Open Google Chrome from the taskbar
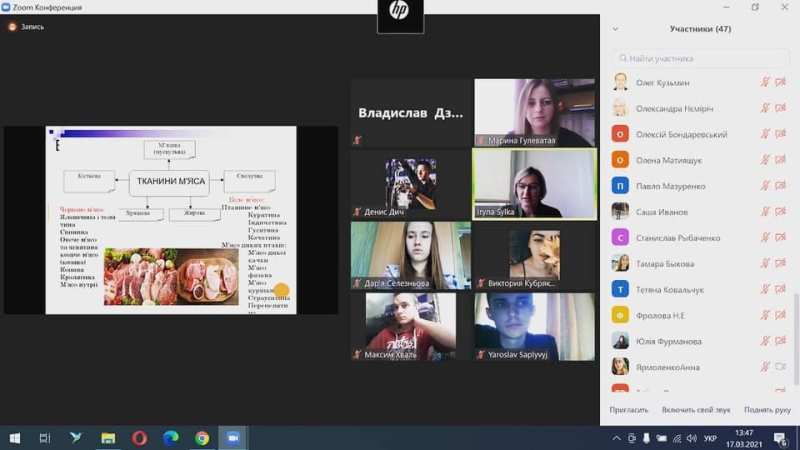The width and height of the screenshot is (800, 450). pos(202,438)
